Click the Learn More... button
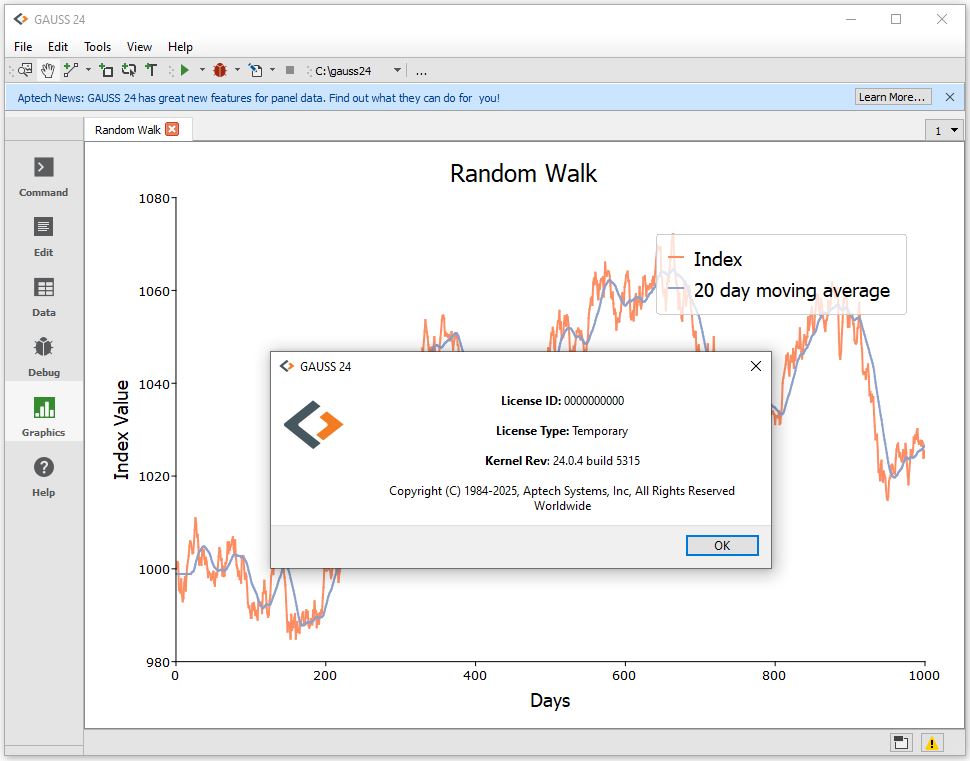 point(893,97)
